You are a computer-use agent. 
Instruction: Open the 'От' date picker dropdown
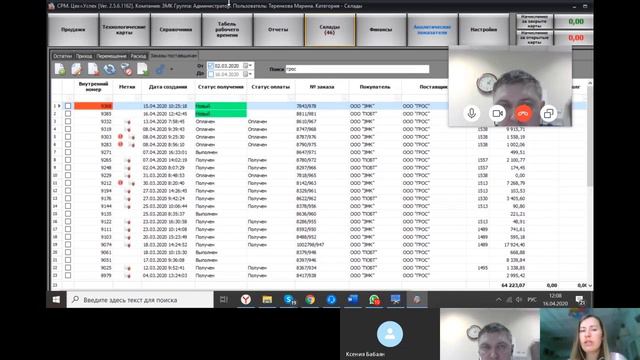click(x=248, y=66)
